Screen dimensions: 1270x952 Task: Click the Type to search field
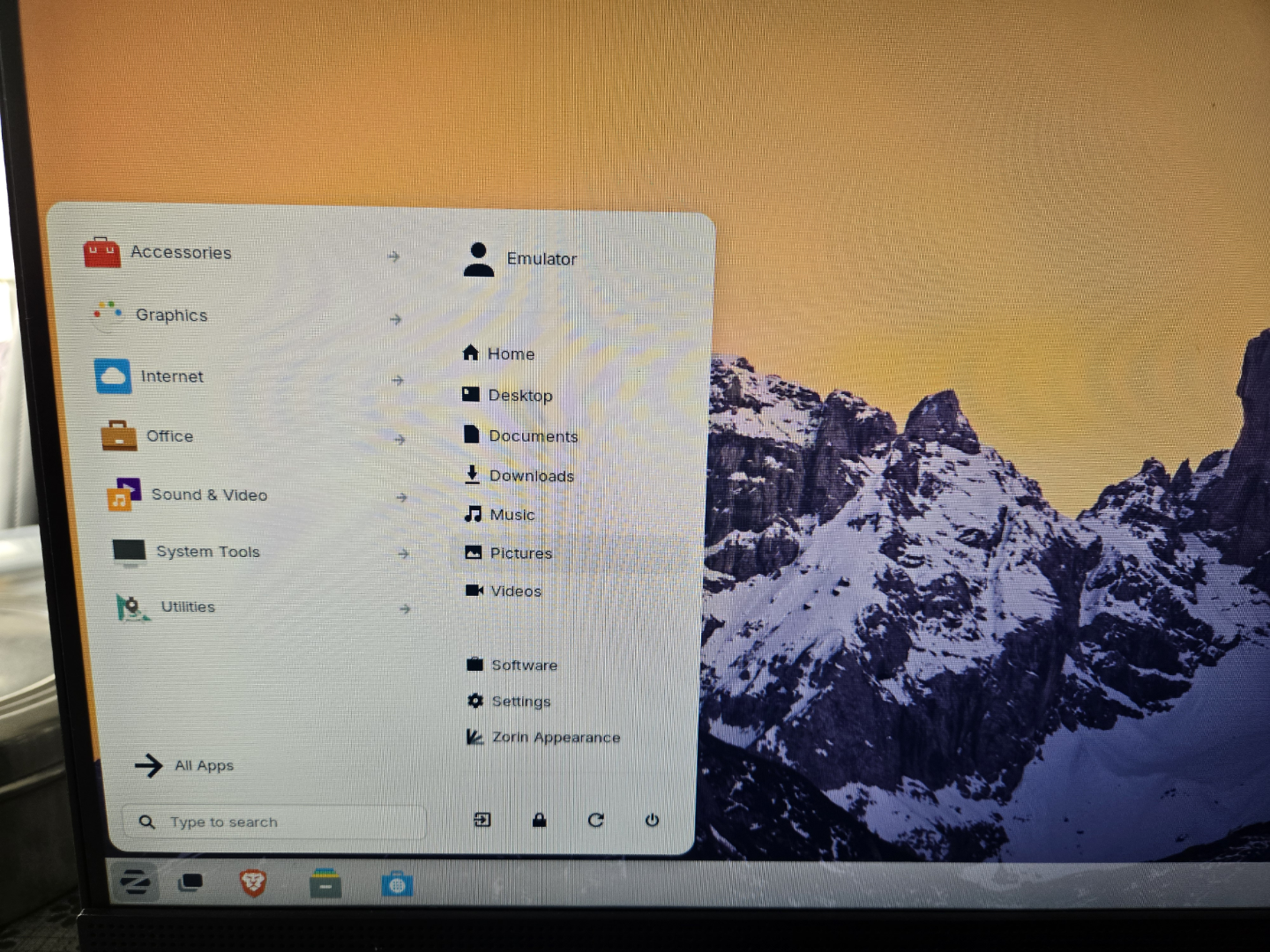click(273, 822)
